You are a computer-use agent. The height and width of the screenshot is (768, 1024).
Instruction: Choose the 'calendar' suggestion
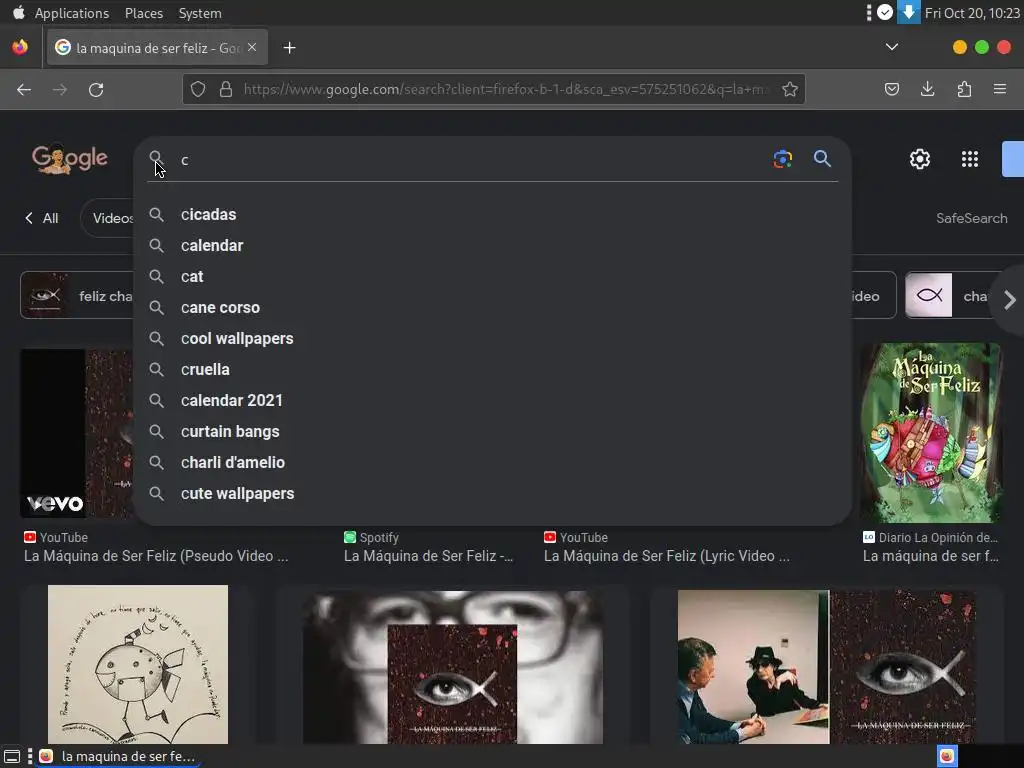tap(492, 246)
